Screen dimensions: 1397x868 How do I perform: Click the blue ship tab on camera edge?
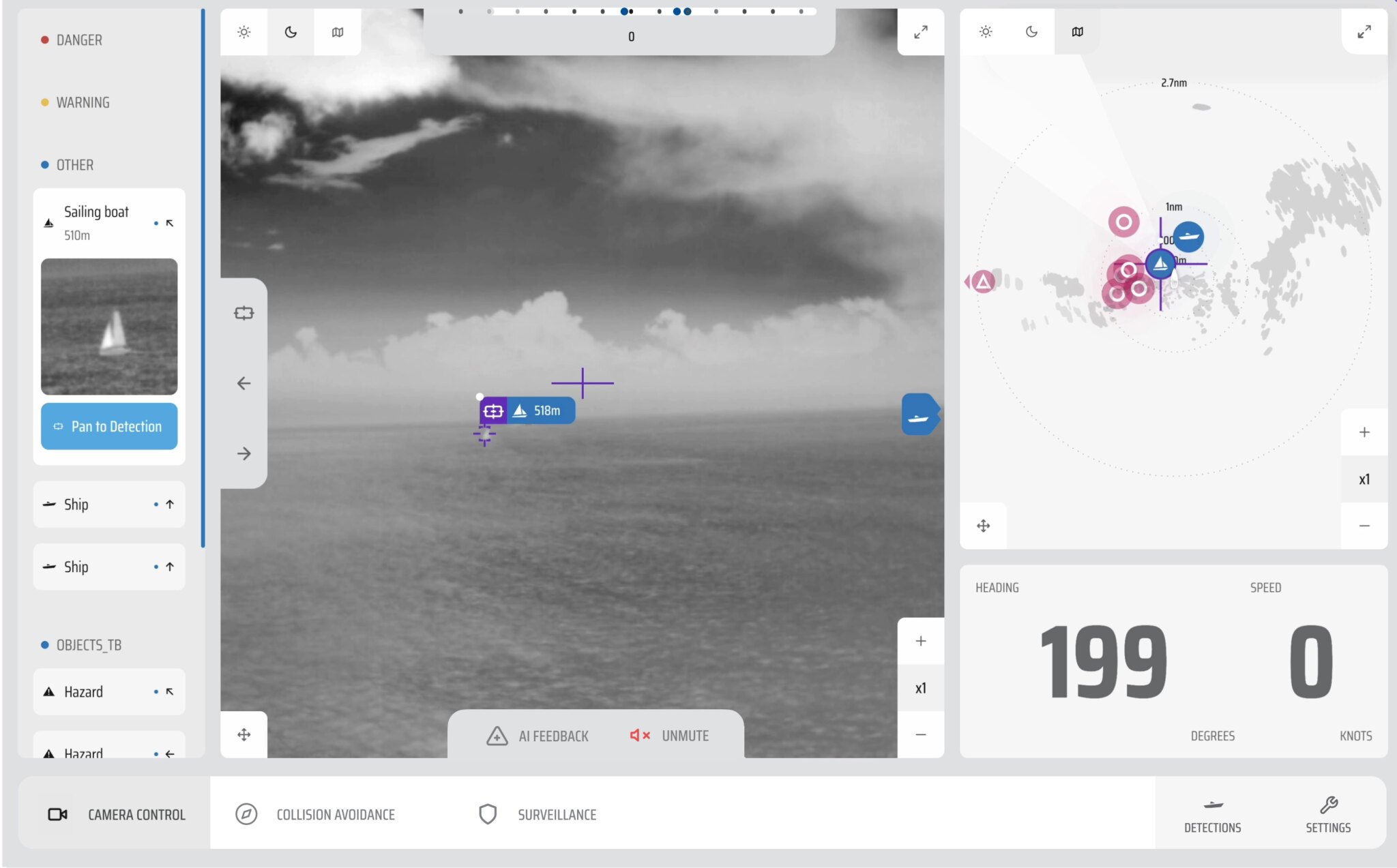click(920, 413)
